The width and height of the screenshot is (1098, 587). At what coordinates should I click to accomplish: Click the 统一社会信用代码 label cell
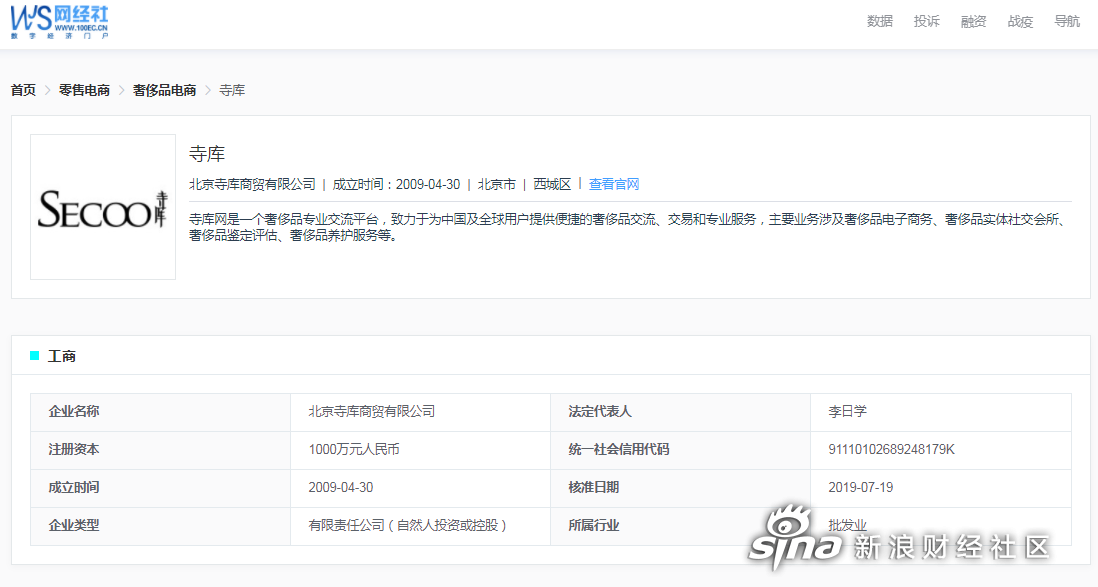click(x=681, y=450)
